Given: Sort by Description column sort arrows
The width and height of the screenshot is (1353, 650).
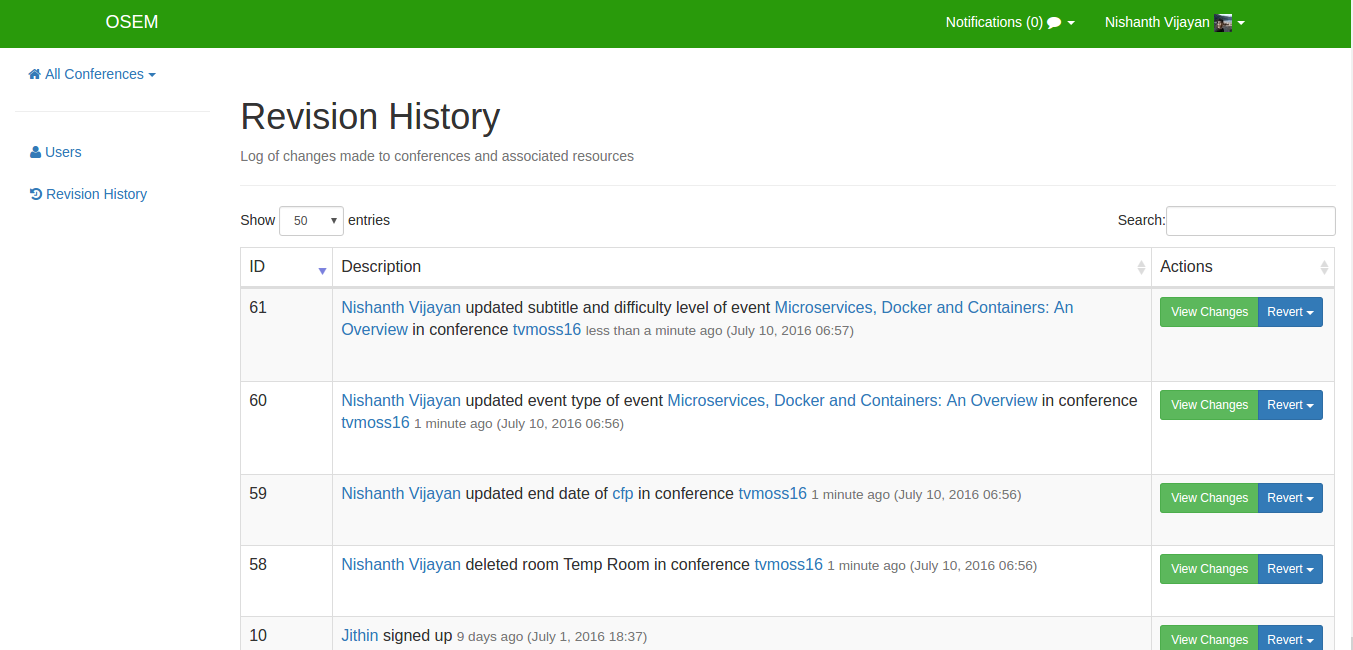Looking at the screenshot, I should [1141, 268].
